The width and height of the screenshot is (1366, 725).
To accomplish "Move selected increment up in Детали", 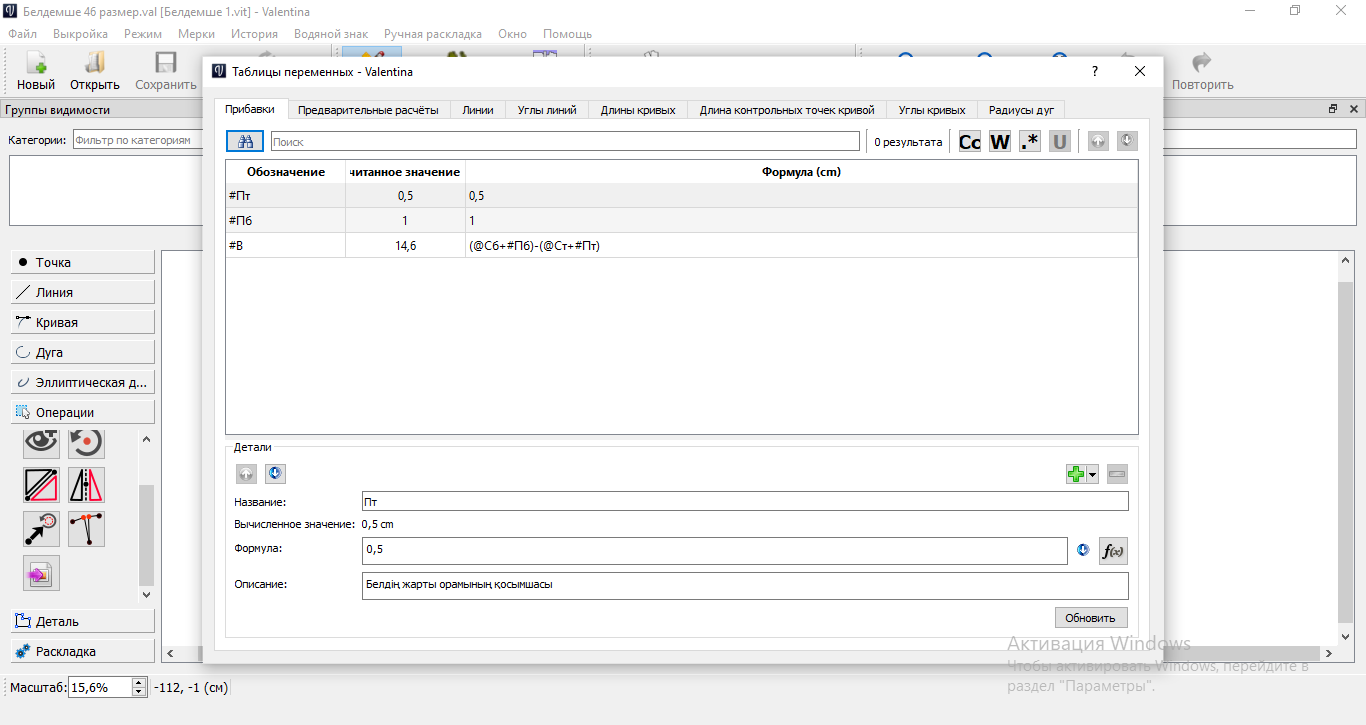I will click(x=246, y=473).
